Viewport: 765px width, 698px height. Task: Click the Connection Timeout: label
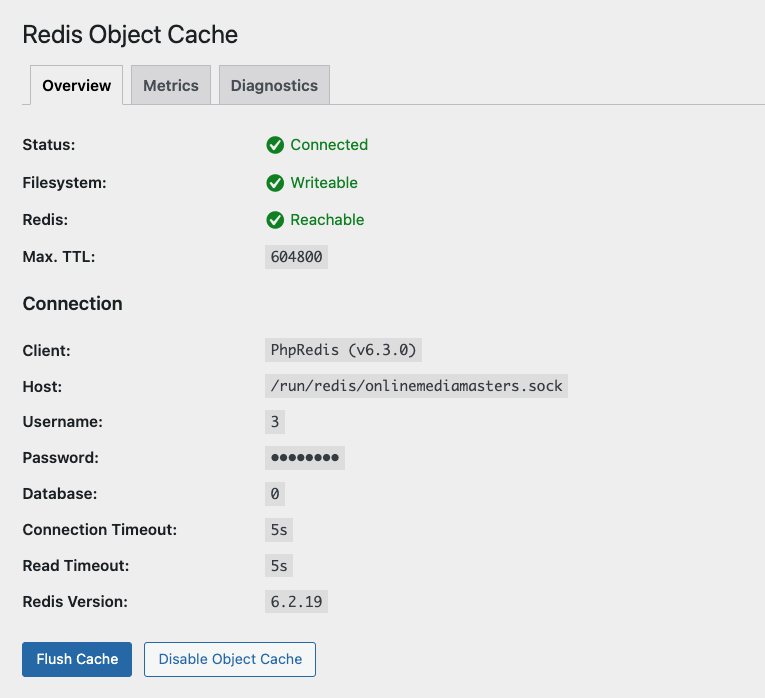tap(100, 530)
